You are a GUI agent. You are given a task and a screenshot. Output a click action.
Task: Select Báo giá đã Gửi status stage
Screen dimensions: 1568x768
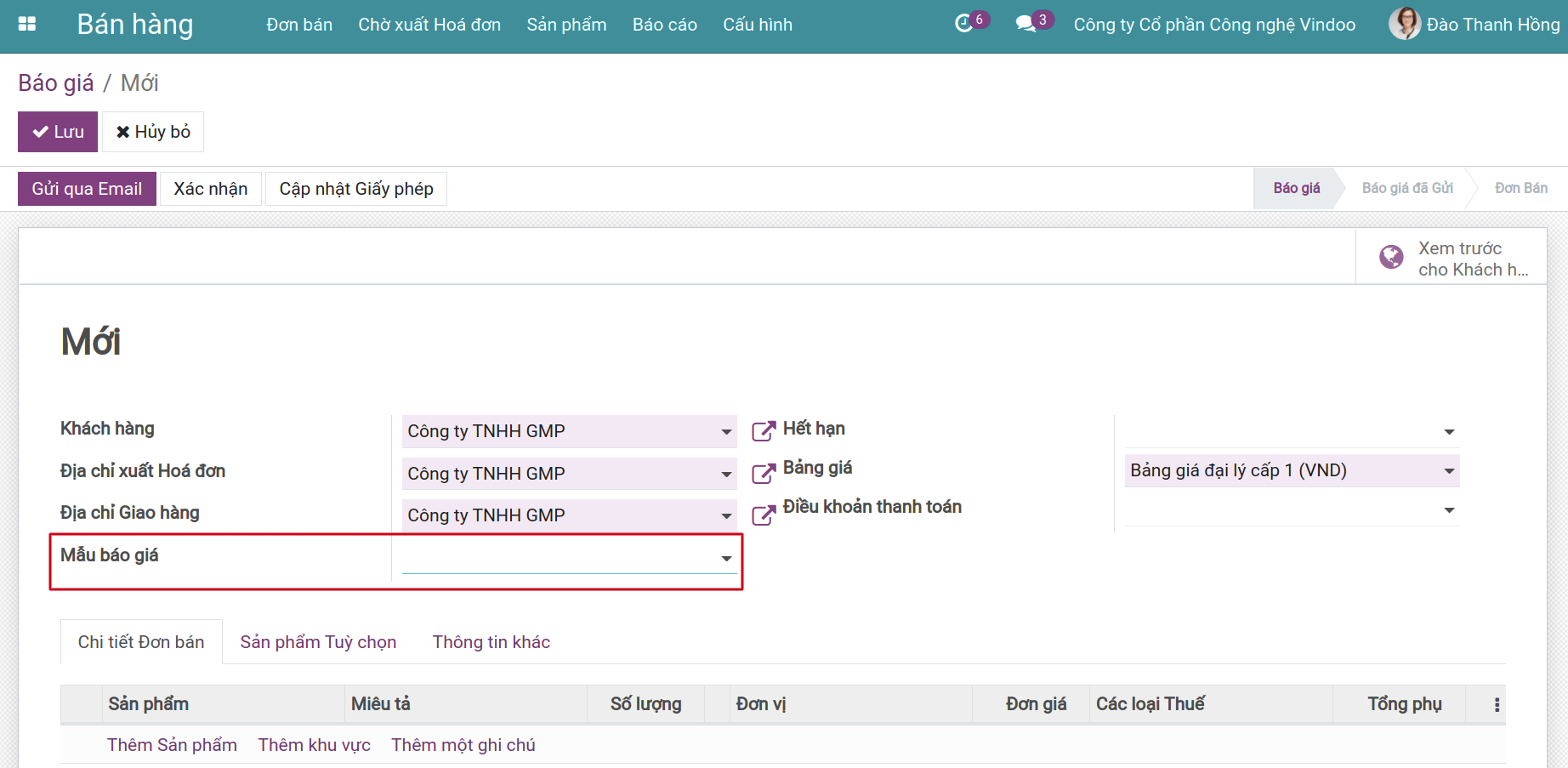tap(1406, 188)
